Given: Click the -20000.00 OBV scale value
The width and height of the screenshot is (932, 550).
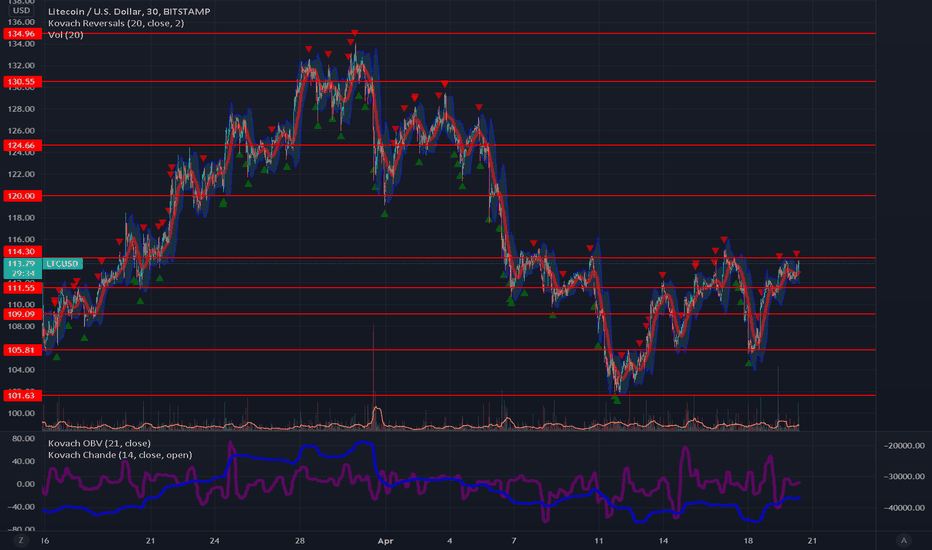Looking at the screenshot, I should [x=904, y=445].
